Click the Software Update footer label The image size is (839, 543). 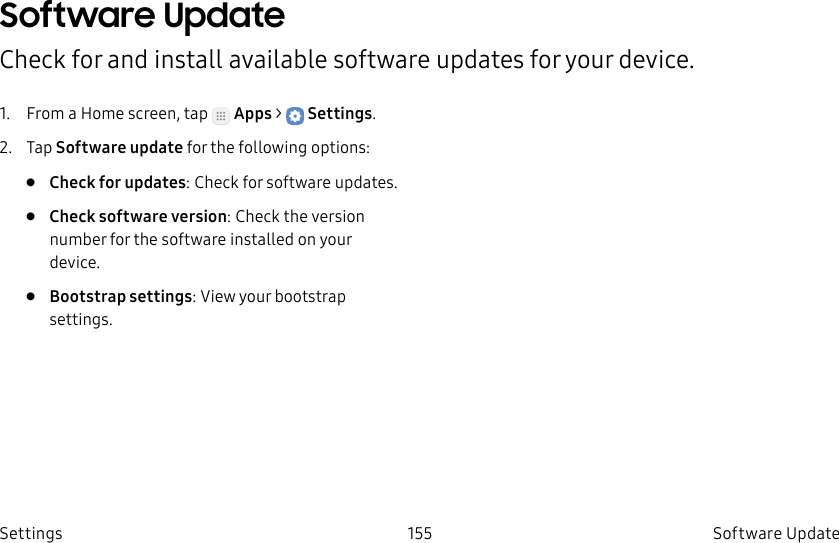coord(776,533)
